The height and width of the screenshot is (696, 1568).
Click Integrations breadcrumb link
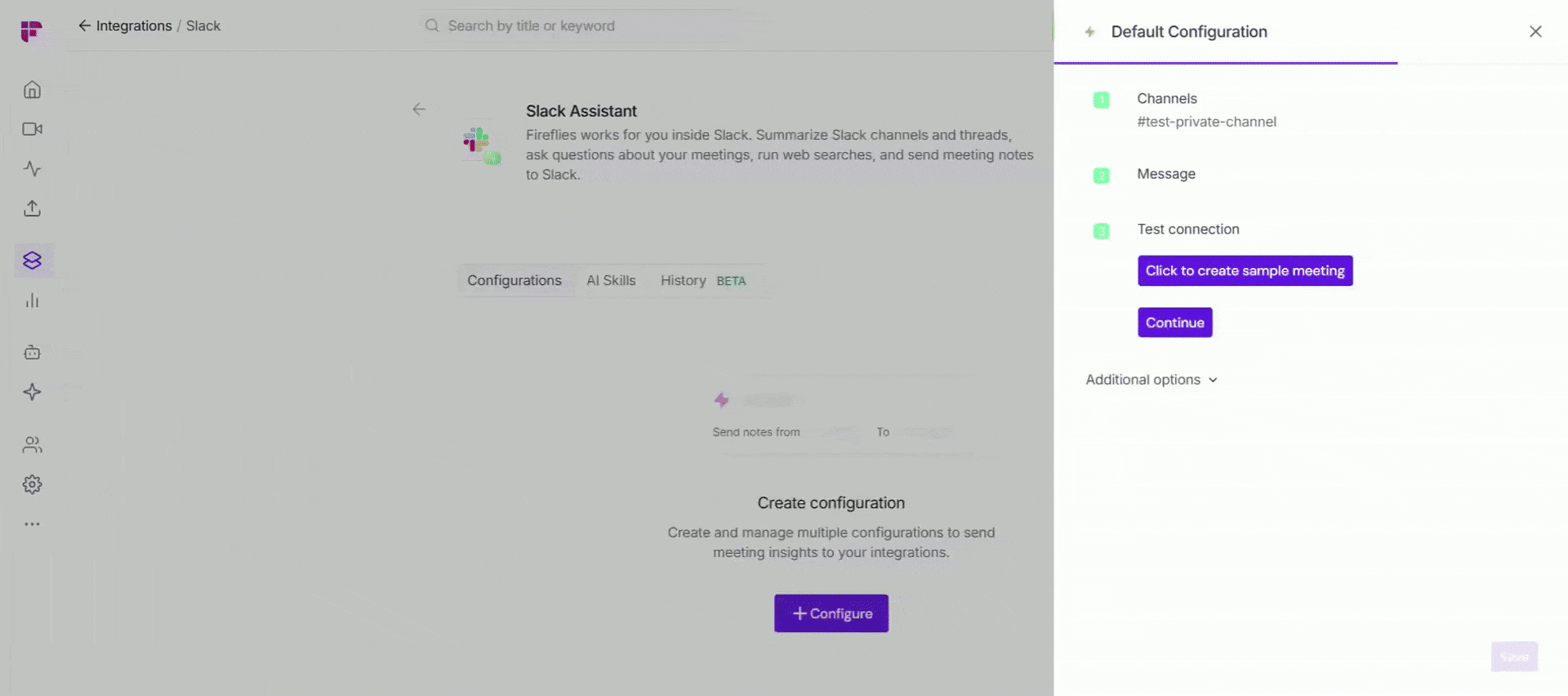click(134, 25)
